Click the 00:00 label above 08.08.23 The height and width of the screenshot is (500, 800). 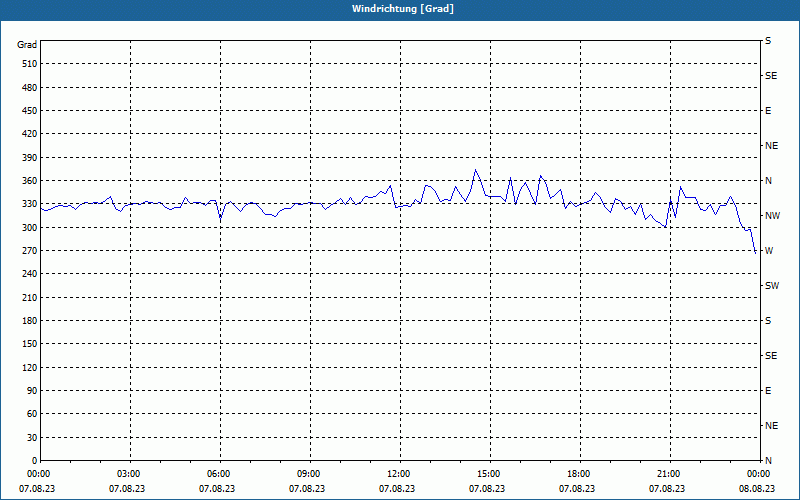click(759, 474)
